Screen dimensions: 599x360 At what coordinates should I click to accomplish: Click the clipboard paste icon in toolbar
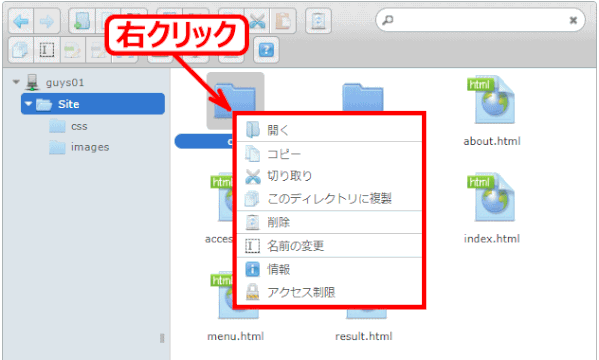[x=283, y=21]
